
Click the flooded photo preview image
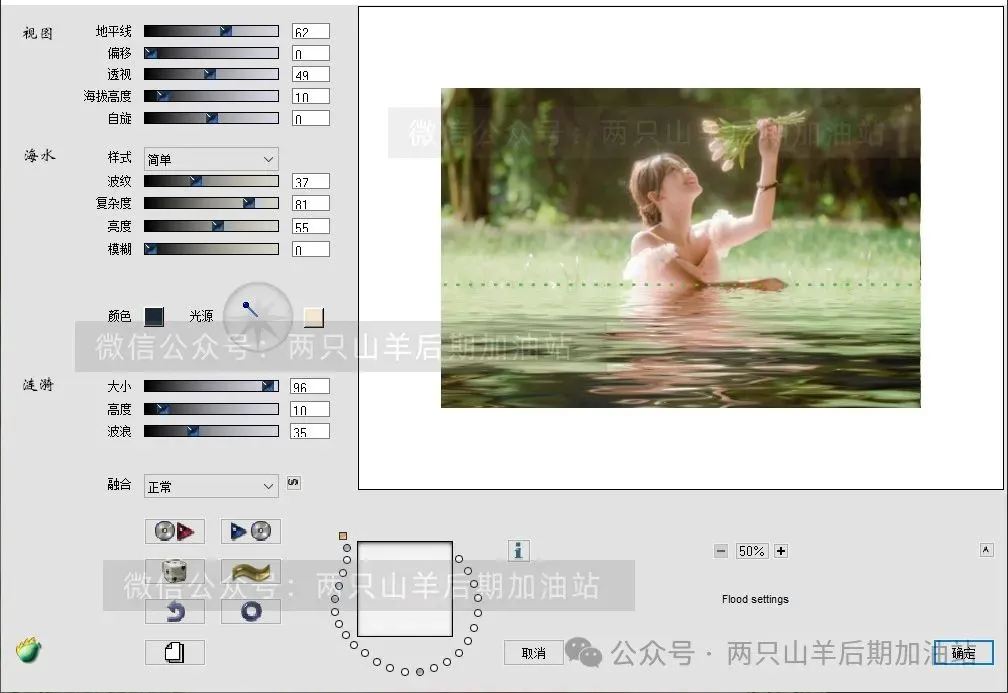pyautogui.click(x=681, y=248)
